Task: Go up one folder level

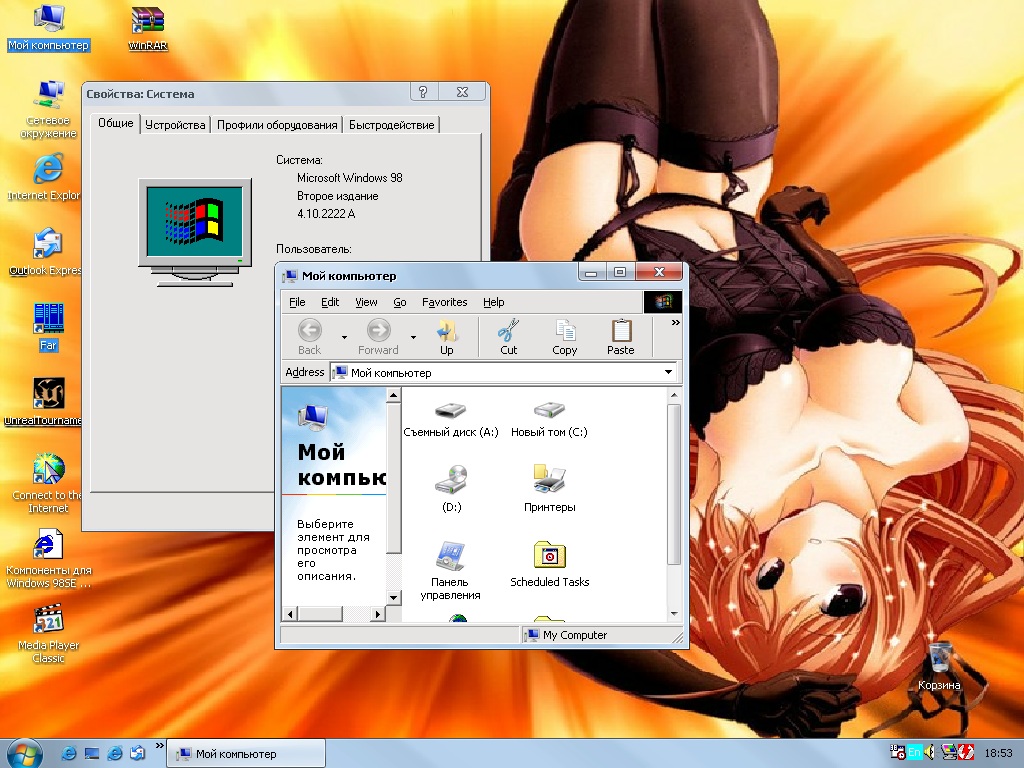Action: coord(446,336)
